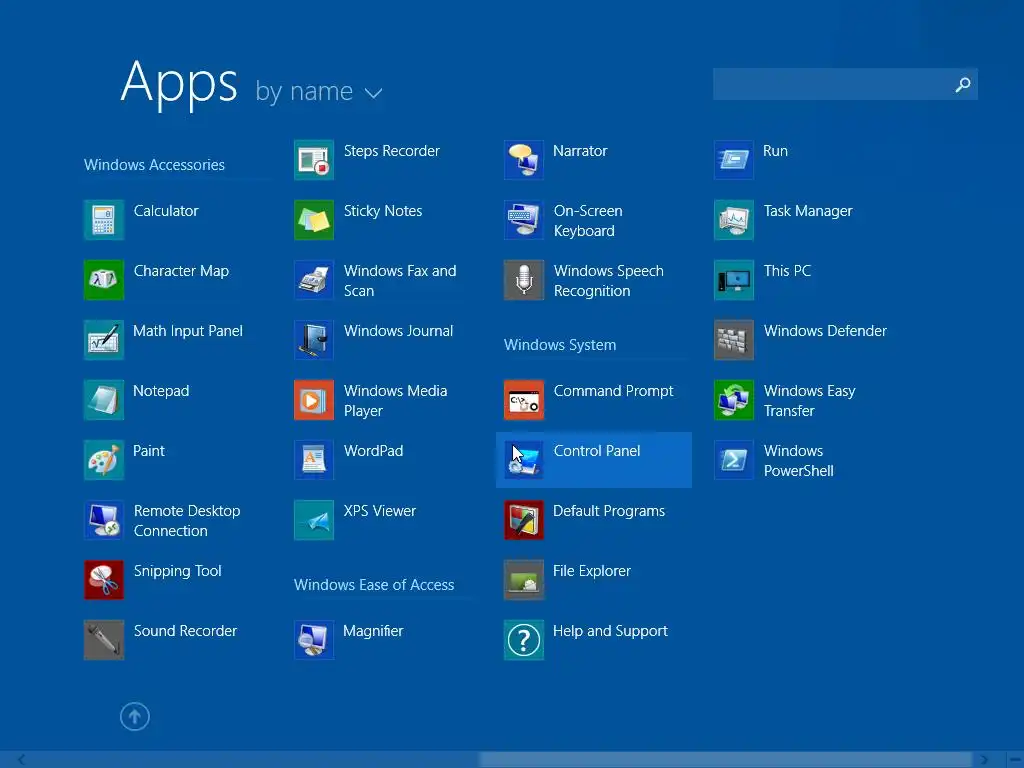The height and width of the screenshot is (768, 1024).
Task: Open the Control Panel icon
Action: point(524,460)
